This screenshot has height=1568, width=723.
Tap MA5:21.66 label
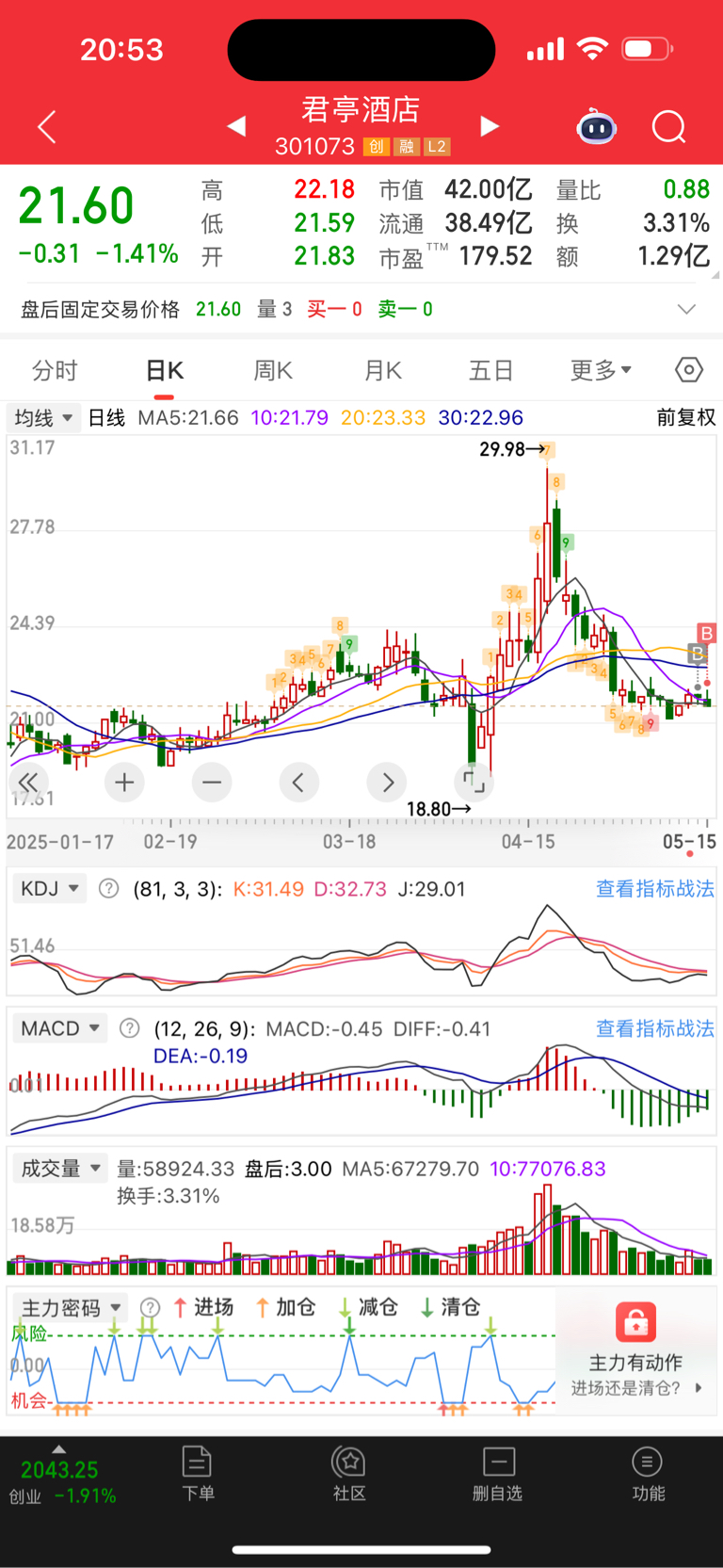coord(188,417)
